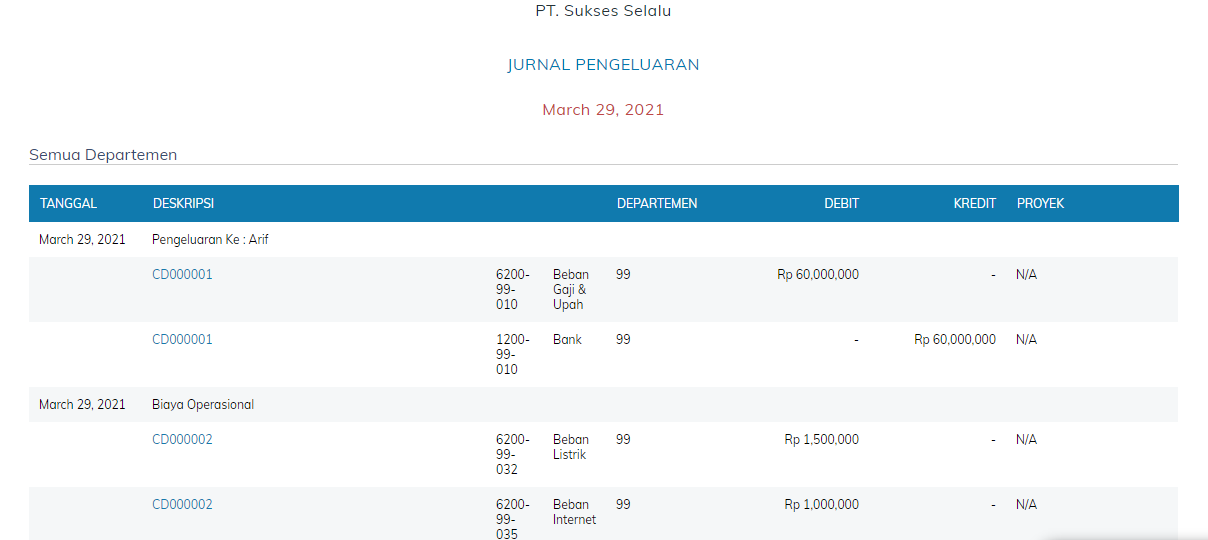Click the Beban Listrik account name
The image size is (1208, 540).
pos(571,447)
